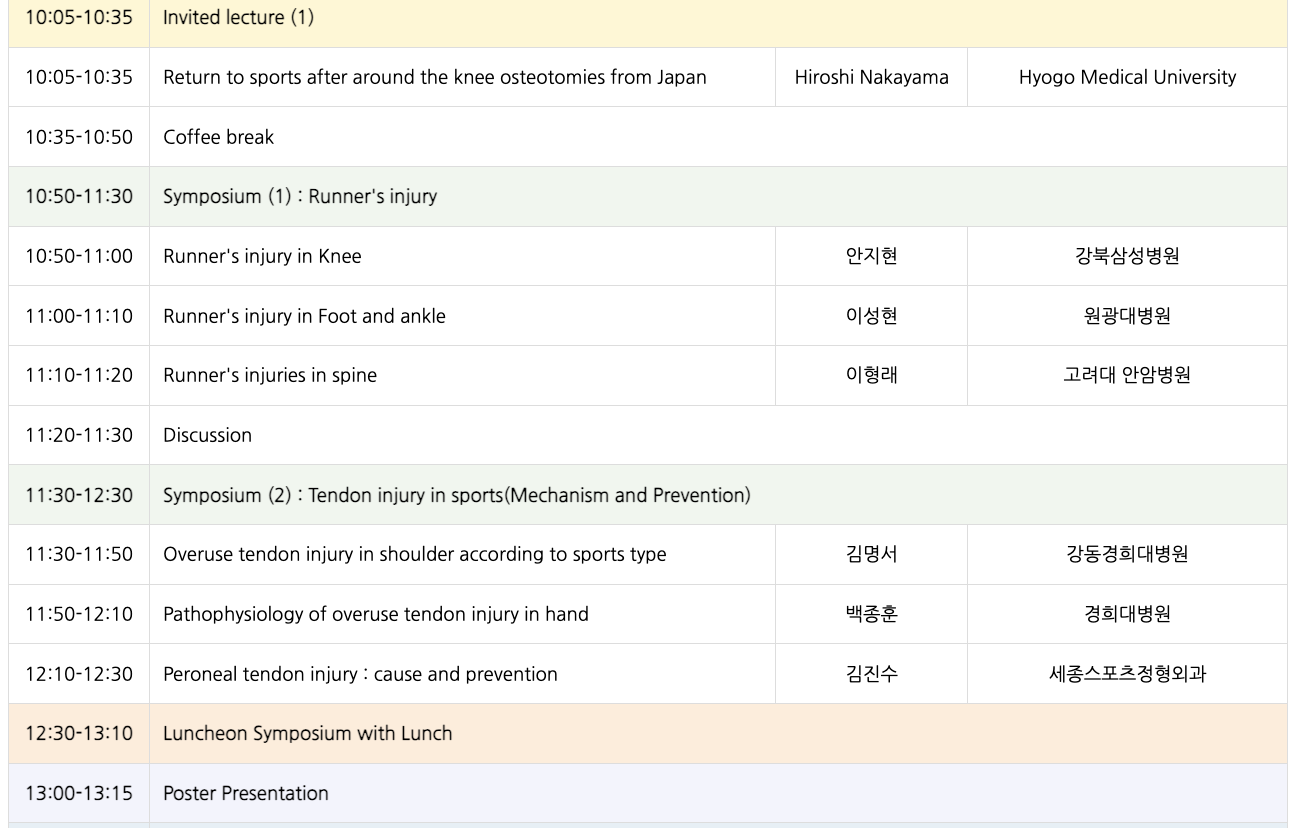Viewport: 1300px width, 828px height.
Task: Select the Return to sports knee osteotomies talk
Action: coord(434,77)
